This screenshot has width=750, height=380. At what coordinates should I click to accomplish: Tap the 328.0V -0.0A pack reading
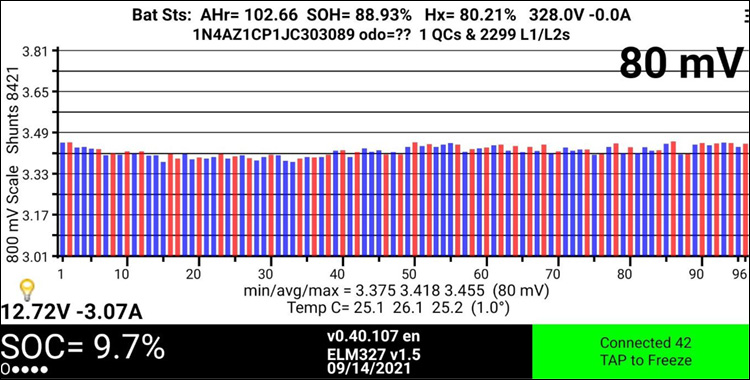pos(579,16)
